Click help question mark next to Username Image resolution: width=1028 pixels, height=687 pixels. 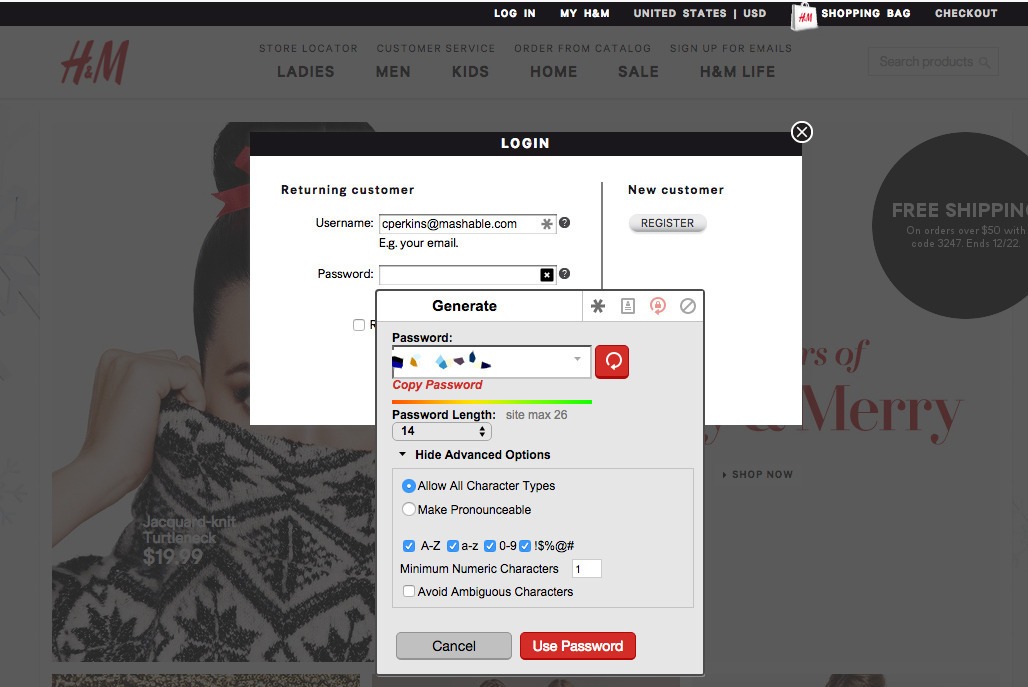point(565,223)
